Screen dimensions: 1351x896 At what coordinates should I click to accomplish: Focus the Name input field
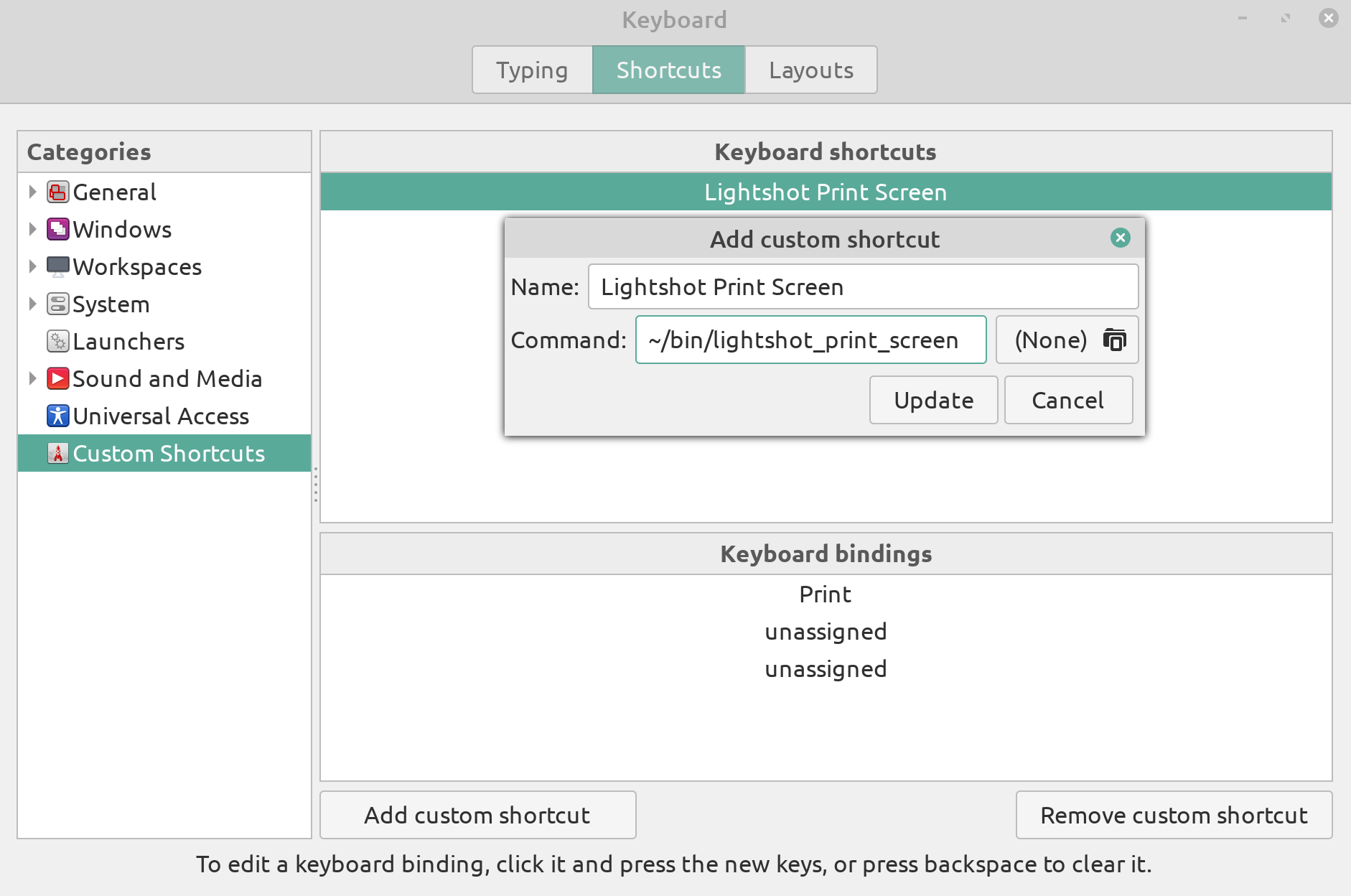[863, 286]
